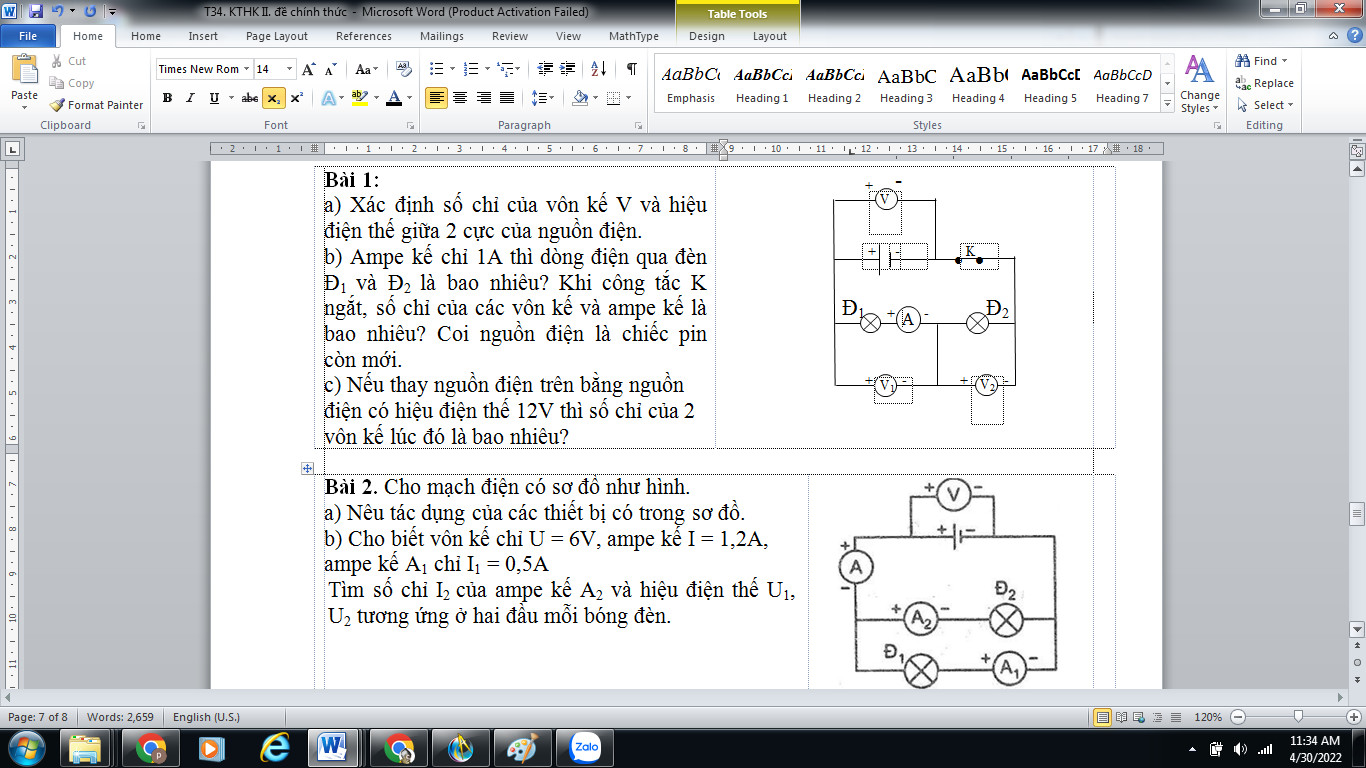
Task: Click the yellow text highlight color
Action: 359,98
